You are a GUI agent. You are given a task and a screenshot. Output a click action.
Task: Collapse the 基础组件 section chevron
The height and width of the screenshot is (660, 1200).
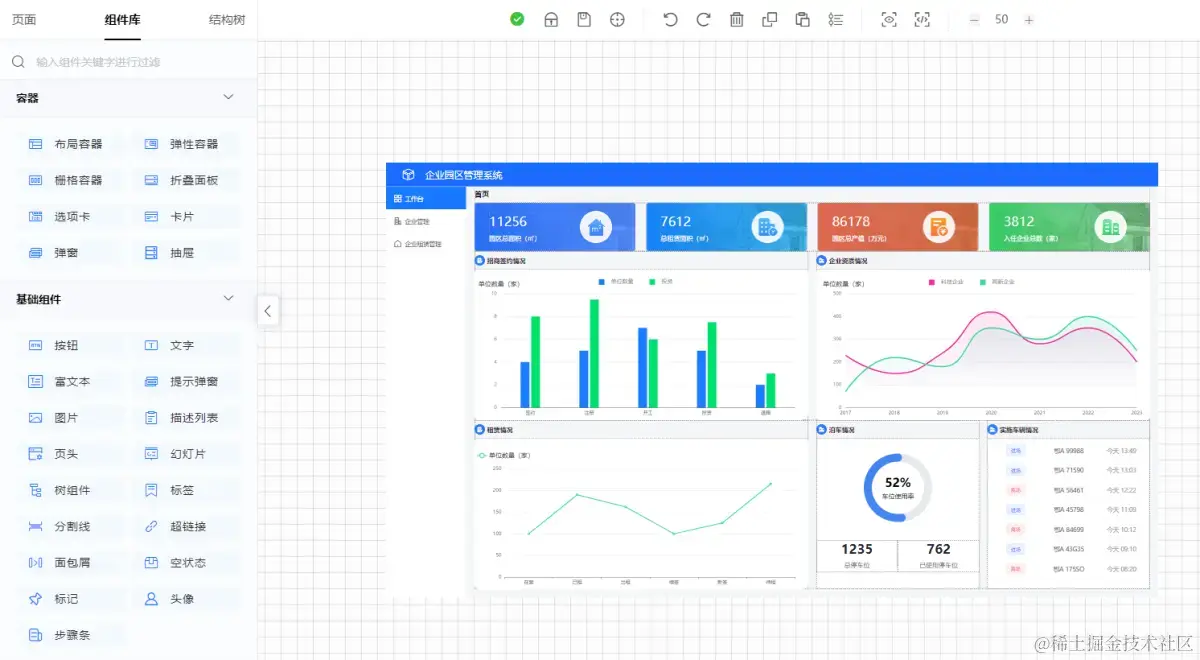point(228,298)
